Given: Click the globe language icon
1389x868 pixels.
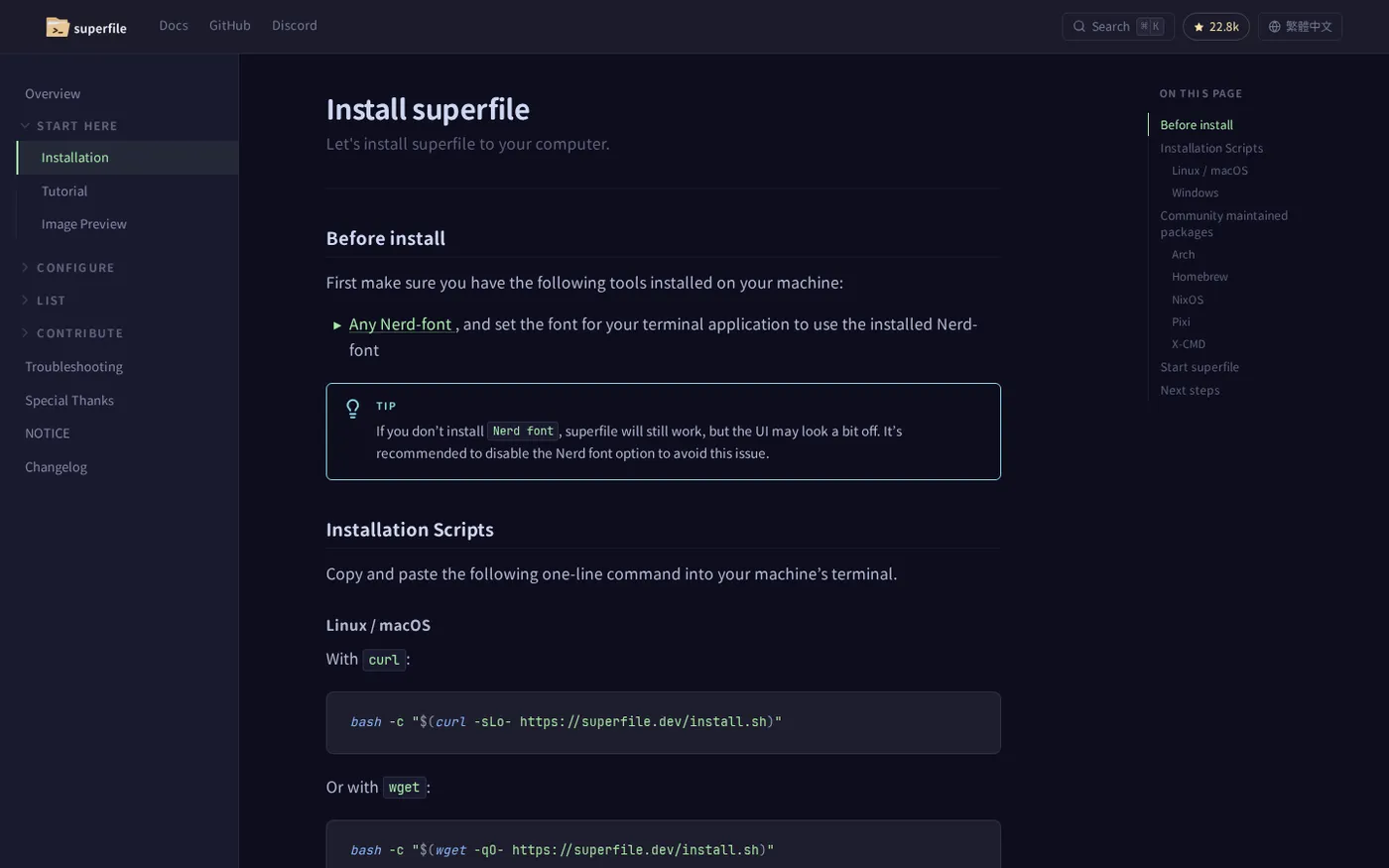Looking at the screenshot, I should [x=1275, y=27].
